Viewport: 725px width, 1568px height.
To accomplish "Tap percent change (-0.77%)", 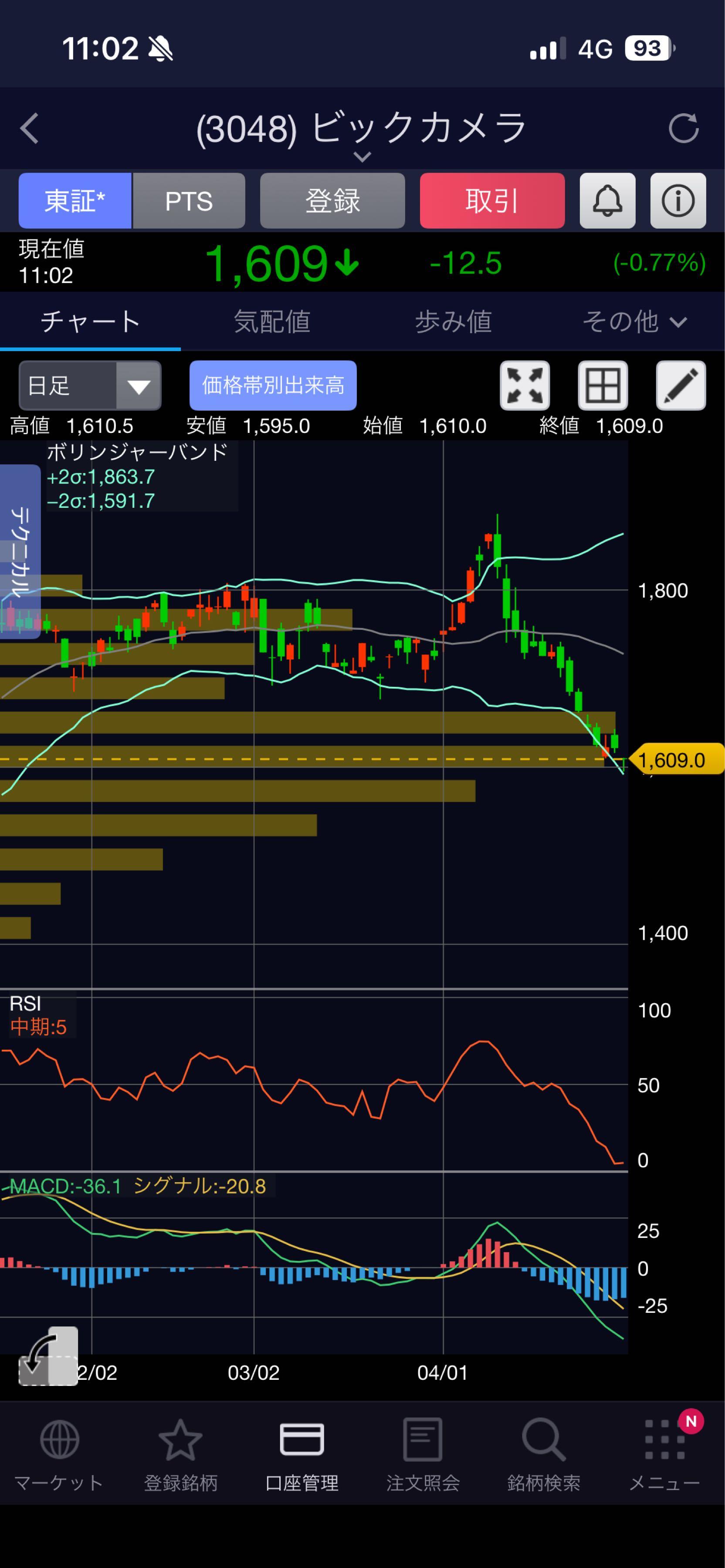I will pos(659,263).
